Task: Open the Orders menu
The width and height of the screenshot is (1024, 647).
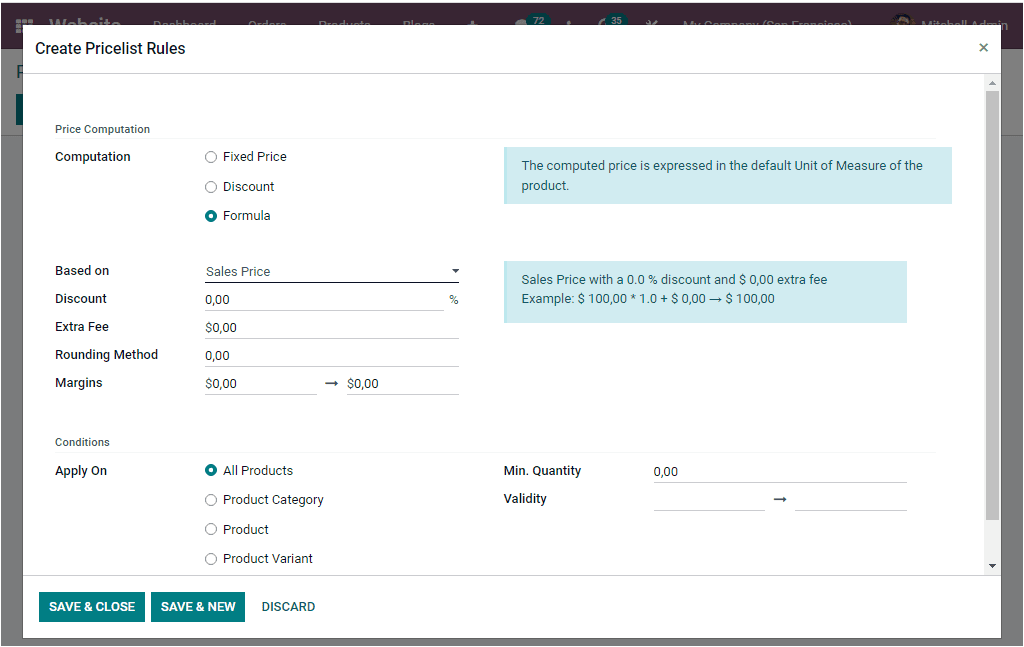Action: coord(267,25)
